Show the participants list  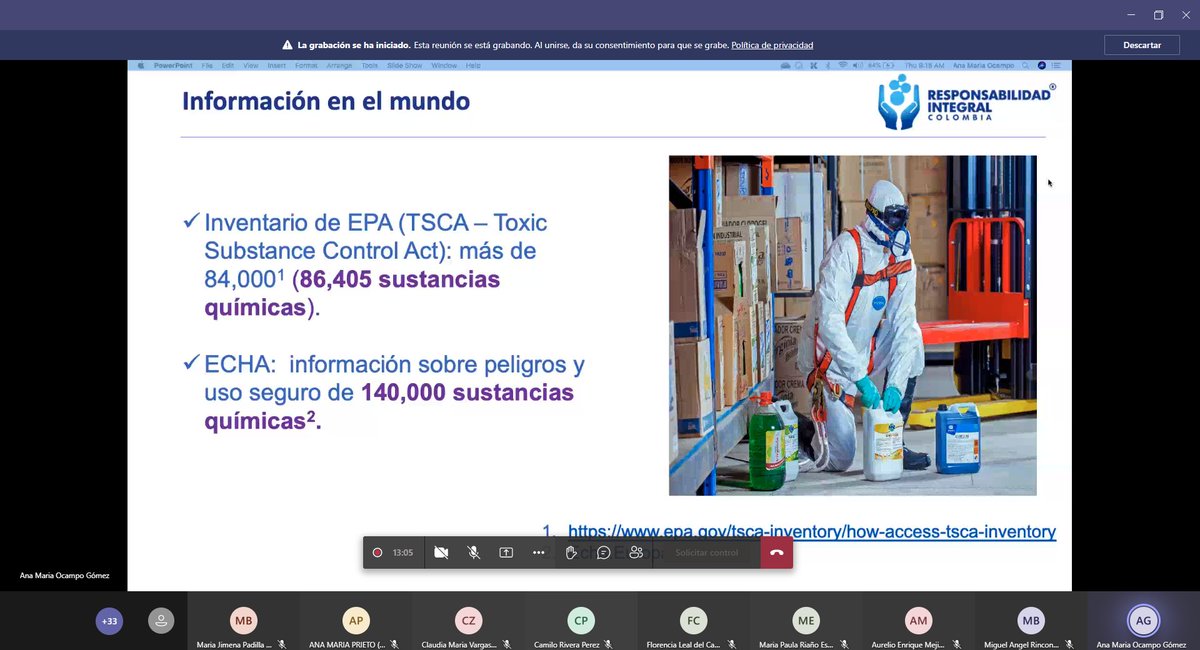point(636,552)
